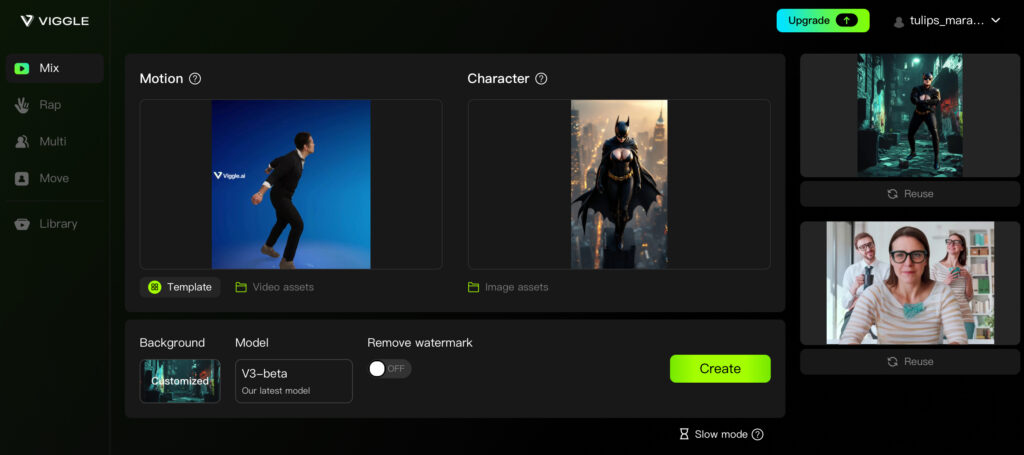
Task: Click the Slow mode hourglass icon
Action: pyautogui.click(x=684, y=434)
